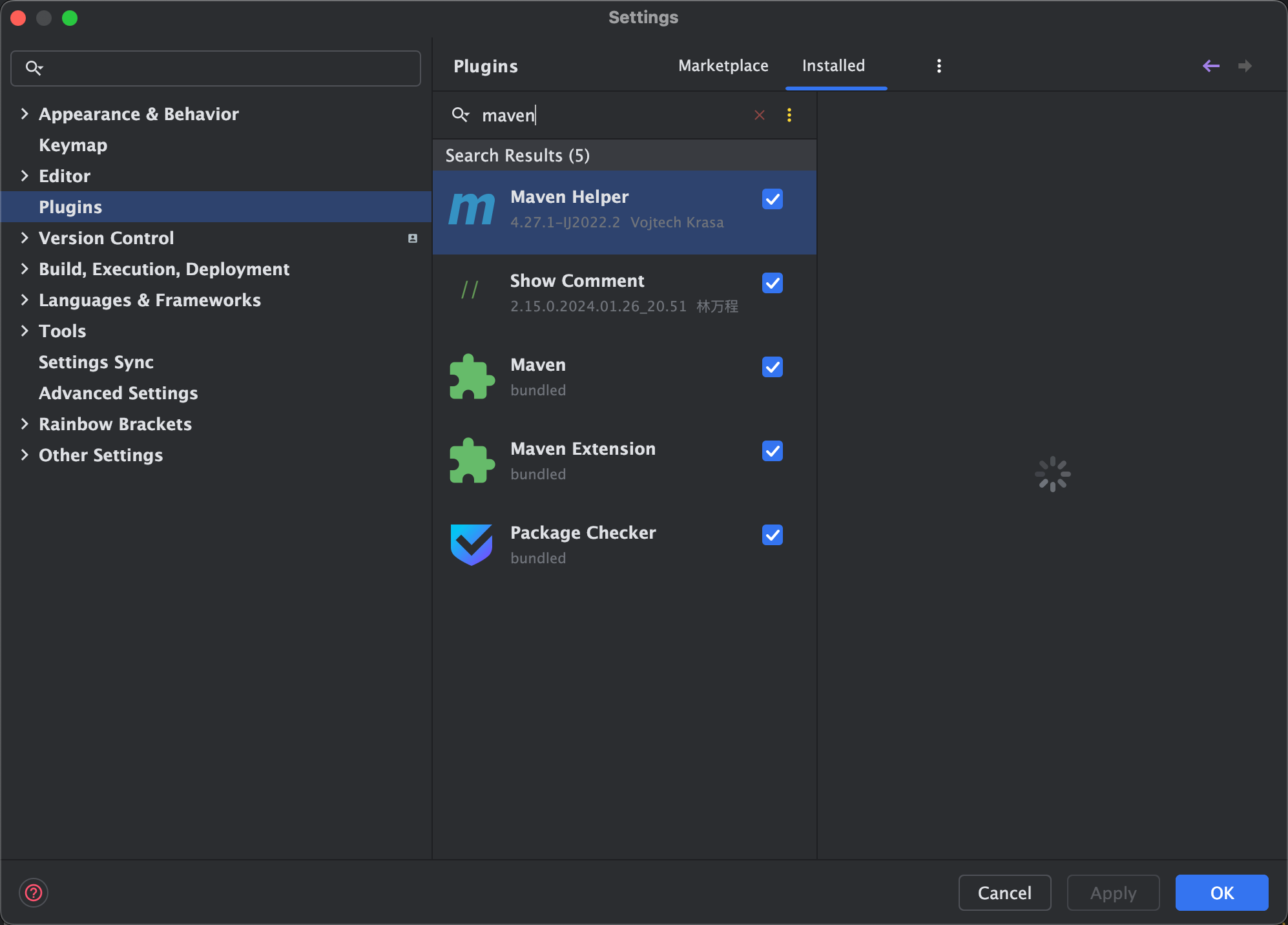This screenshot has height=925, width=1288.
Task: Navigate back with purple arrow
Action: click(1211, 66)
